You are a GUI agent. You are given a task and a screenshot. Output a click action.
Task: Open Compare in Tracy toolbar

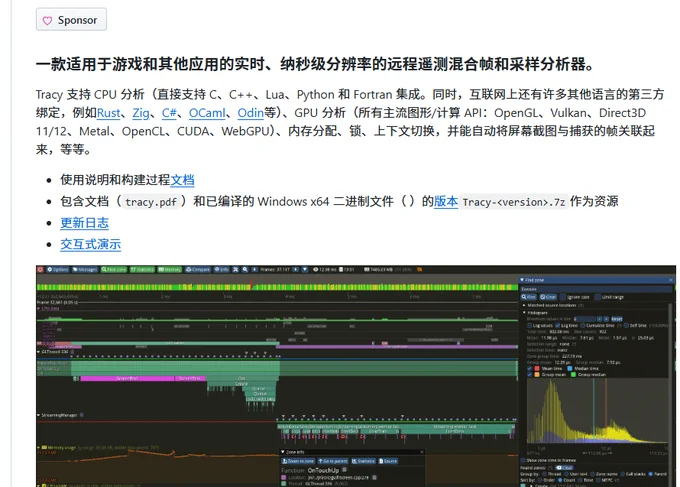197,269
